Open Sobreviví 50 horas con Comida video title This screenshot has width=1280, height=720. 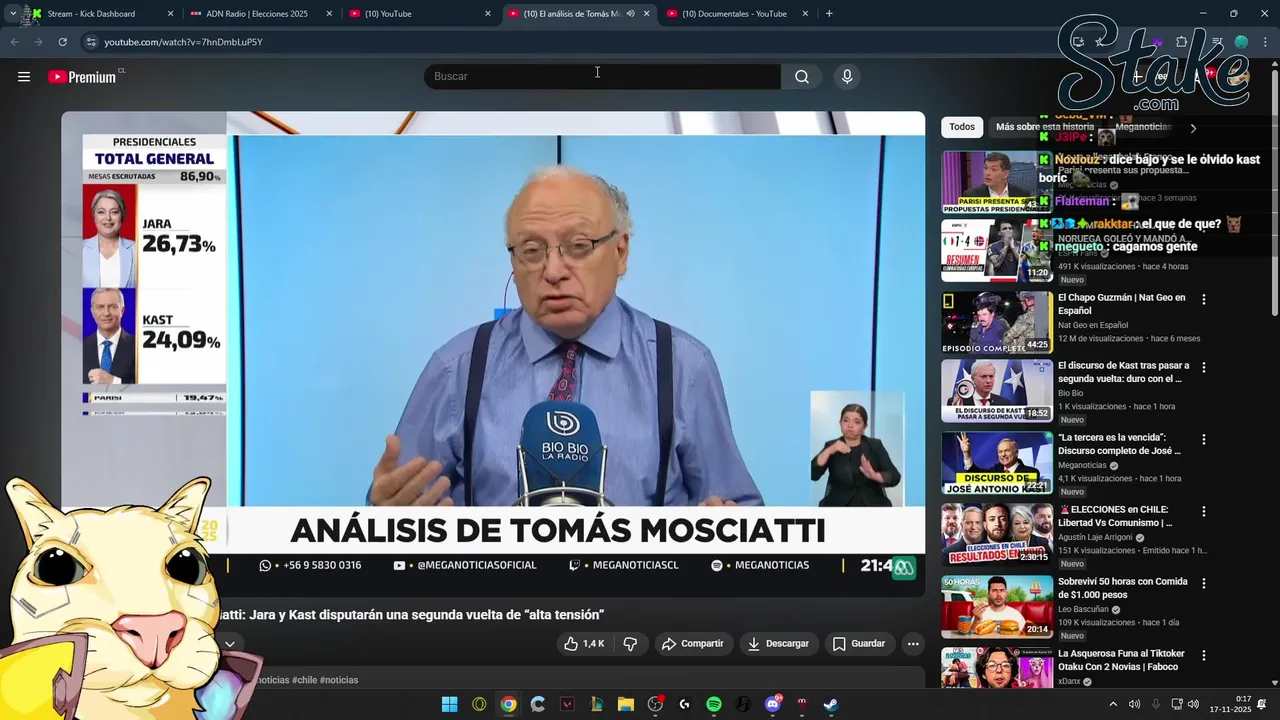coord(1122,588)
